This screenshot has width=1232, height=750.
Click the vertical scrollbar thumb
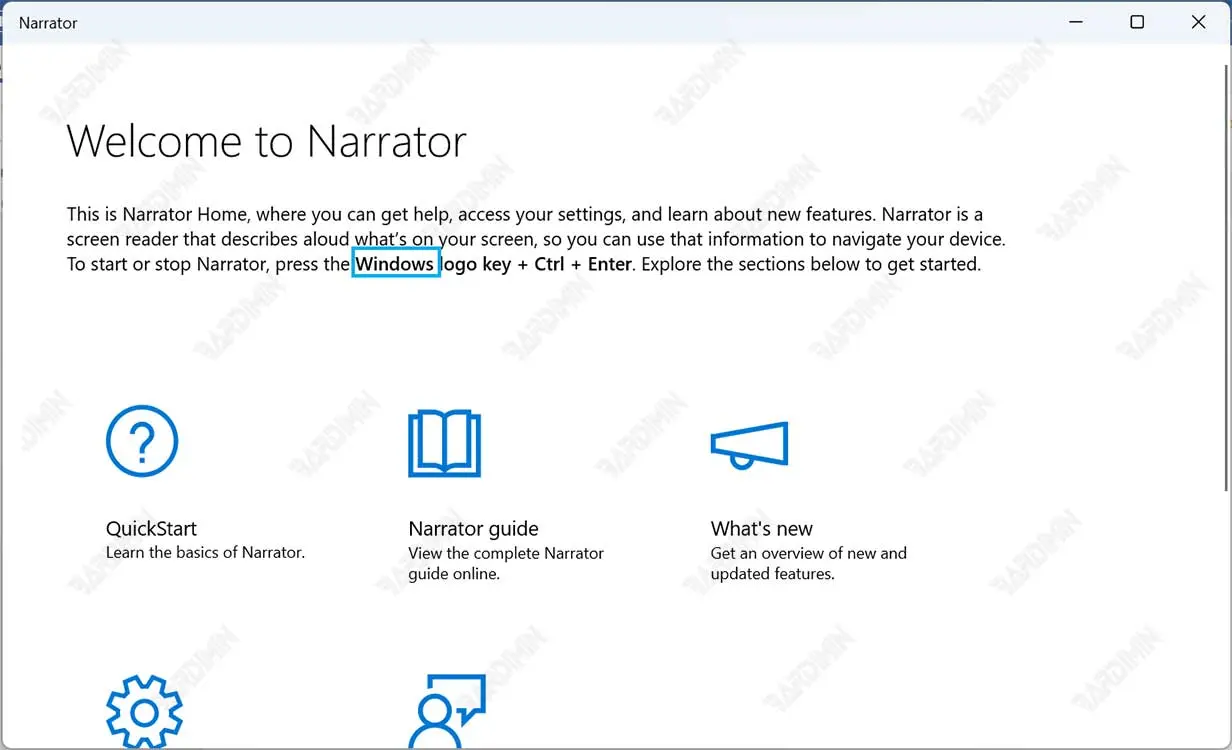[1224, 280]
